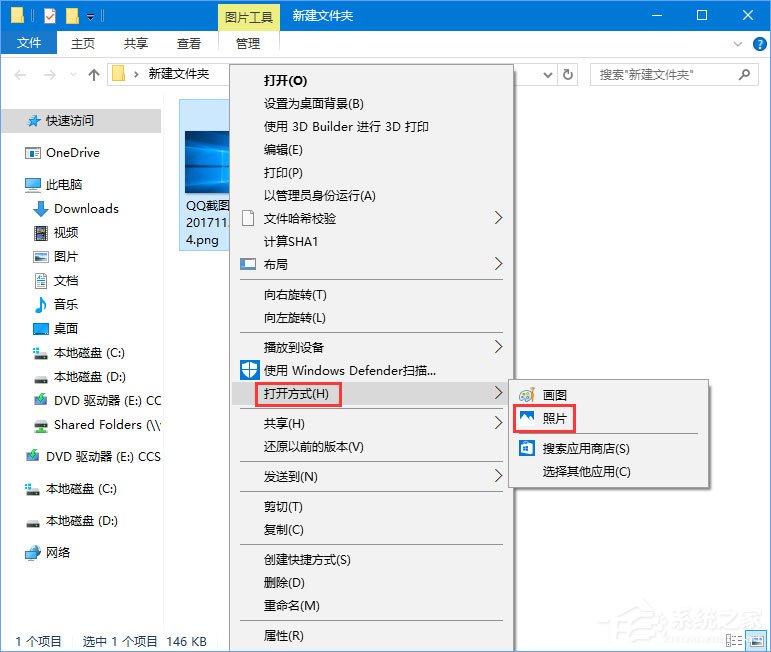Image resolution: width=771 pixels, height=652 pixels.
Task: Switch to details view icon in status bar
Action: tap(734, 640)
